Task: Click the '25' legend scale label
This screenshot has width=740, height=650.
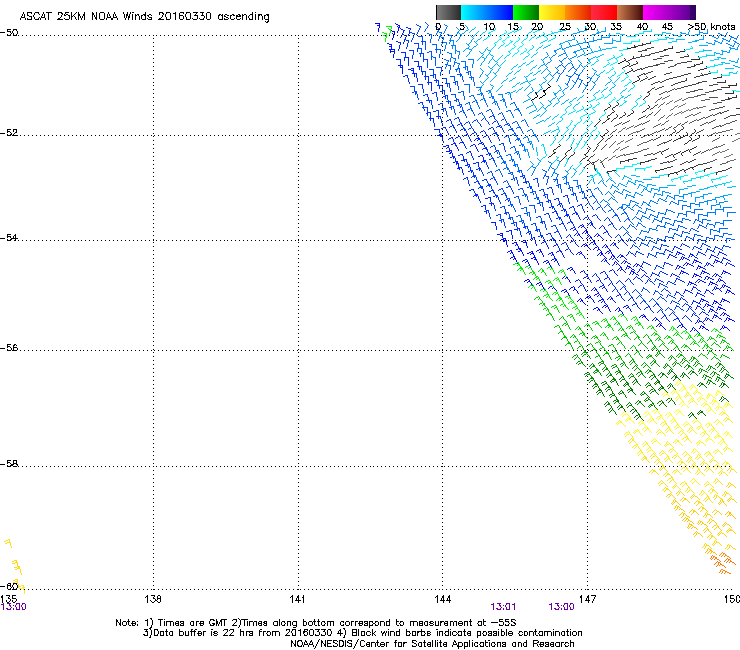Action: pos(565,27)
